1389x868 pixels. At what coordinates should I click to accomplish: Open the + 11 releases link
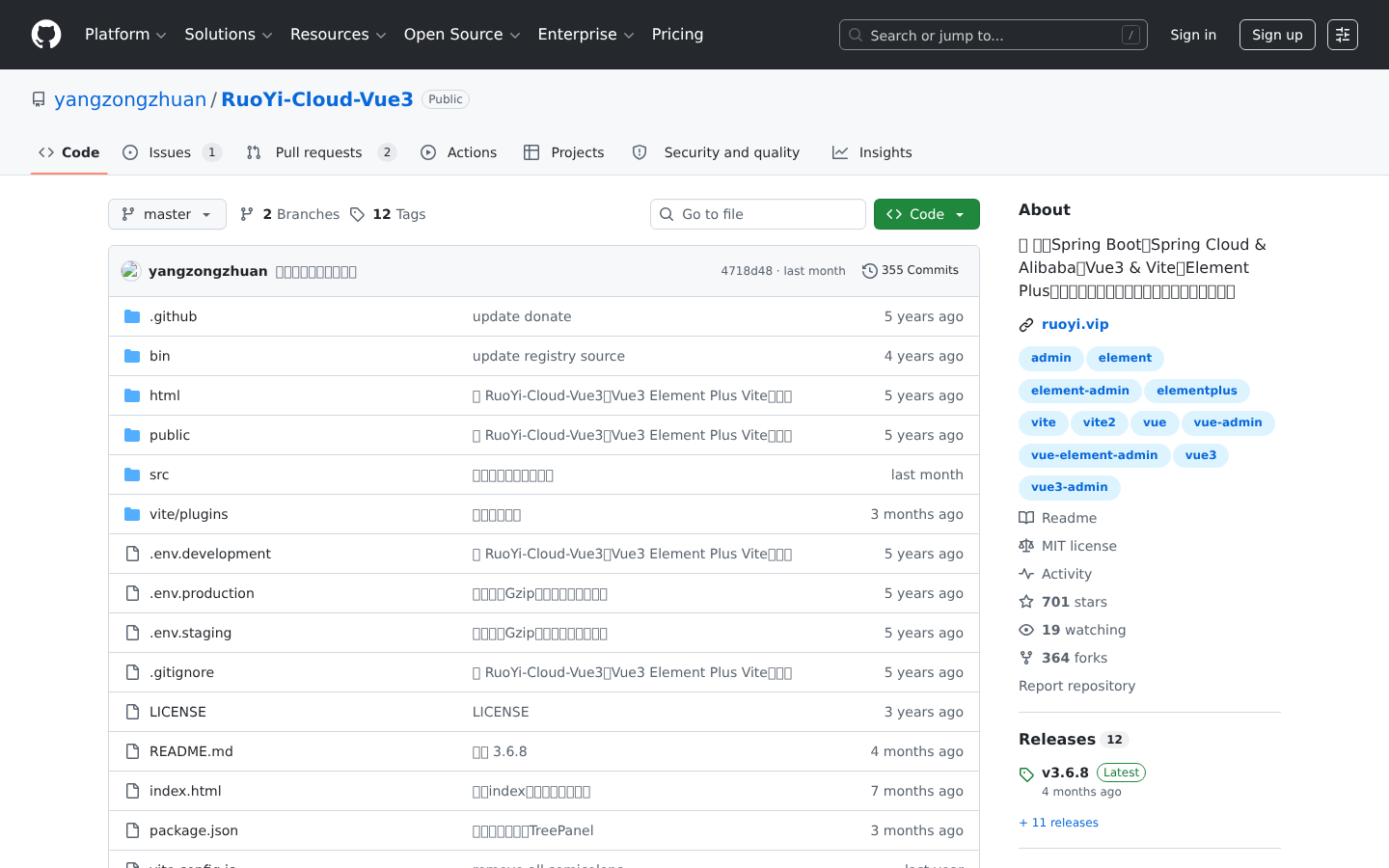1058,823
